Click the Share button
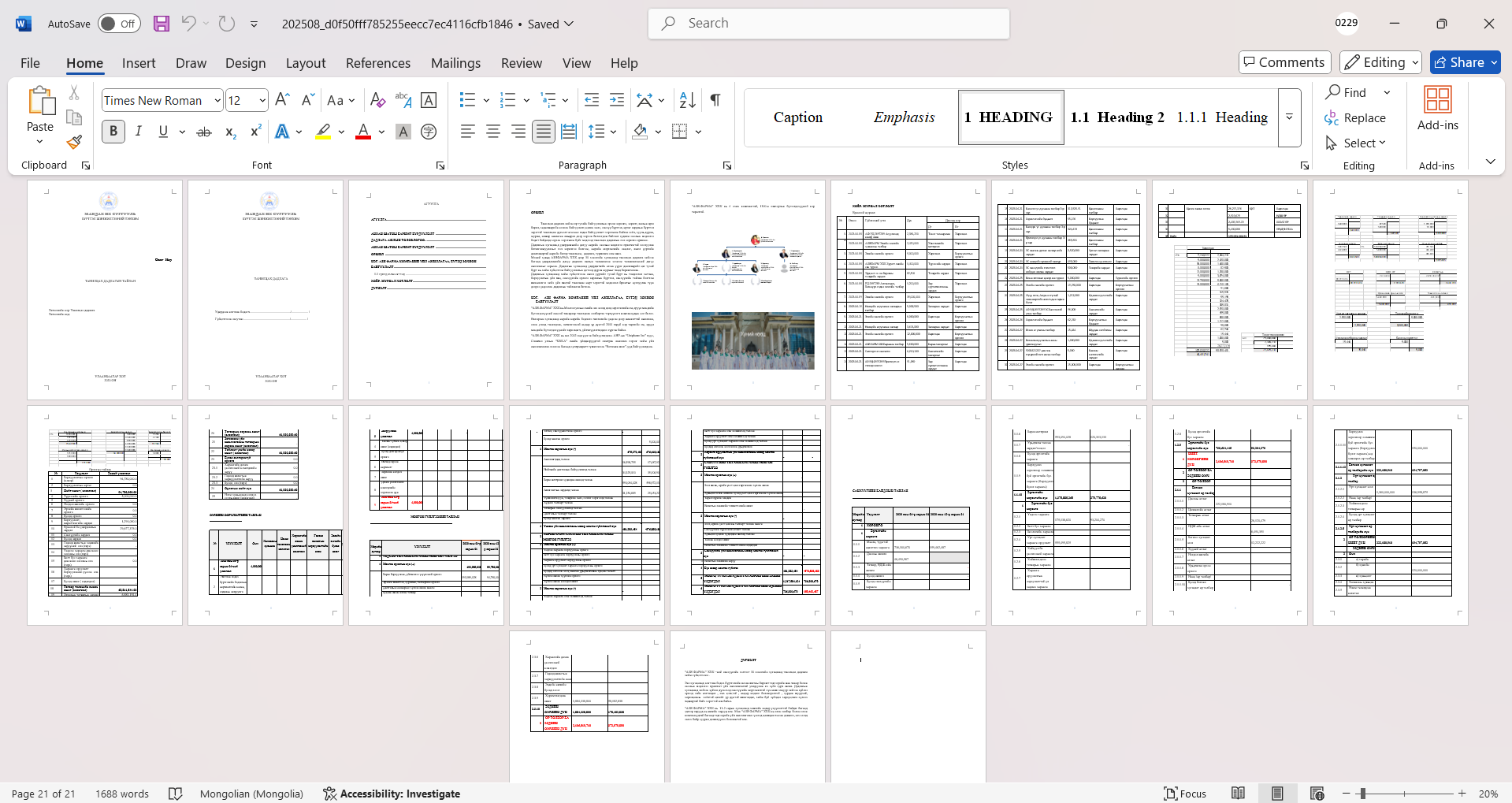 coord(1465,62)
